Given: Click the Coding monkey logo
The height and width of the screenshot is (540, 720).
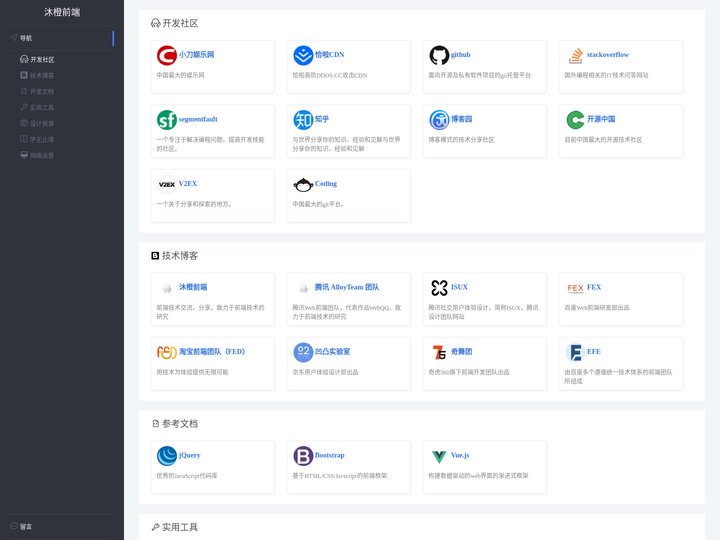Looking at the screenshot, I should pos(303,185).
